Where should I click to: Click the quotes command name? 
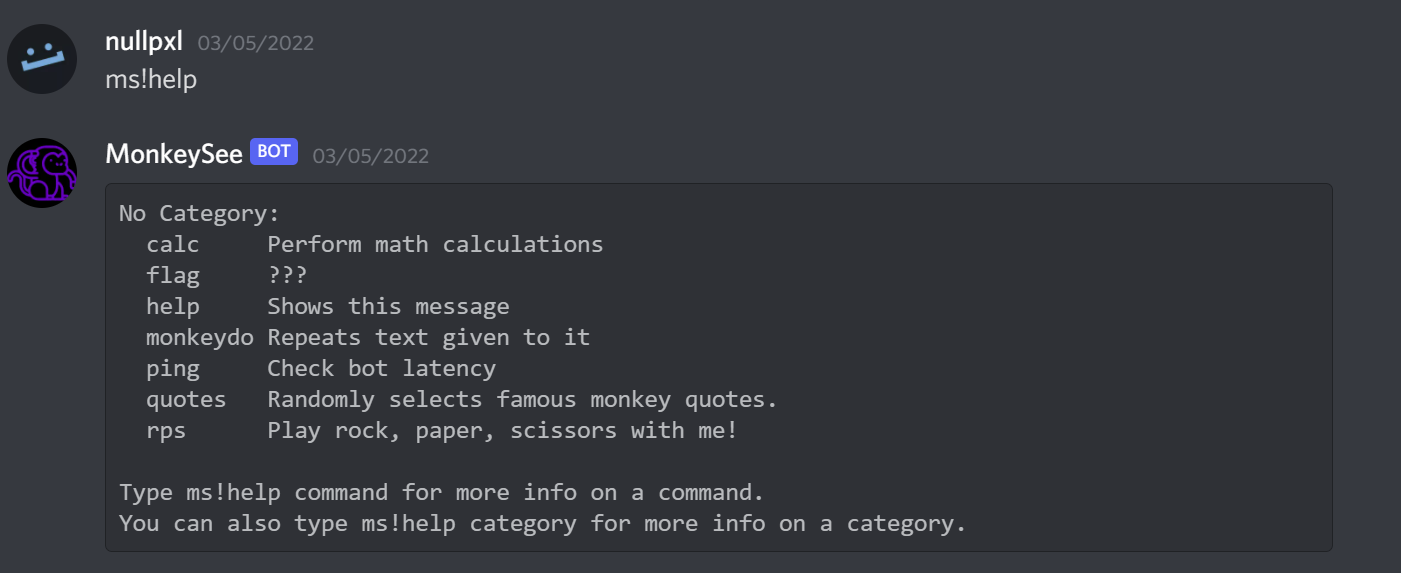coord(186,399)
